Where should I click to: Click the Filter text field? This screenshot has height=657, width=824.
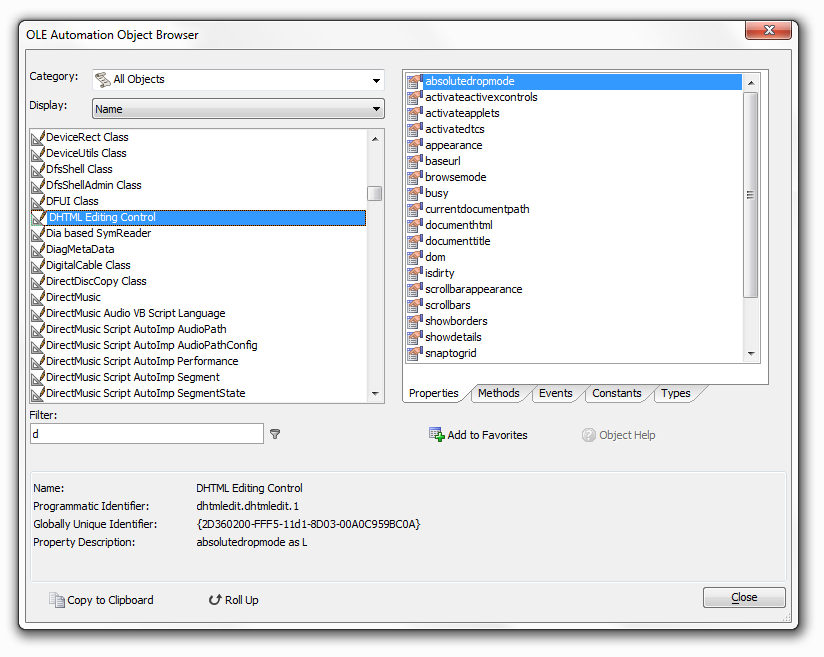tap(147, 434)
